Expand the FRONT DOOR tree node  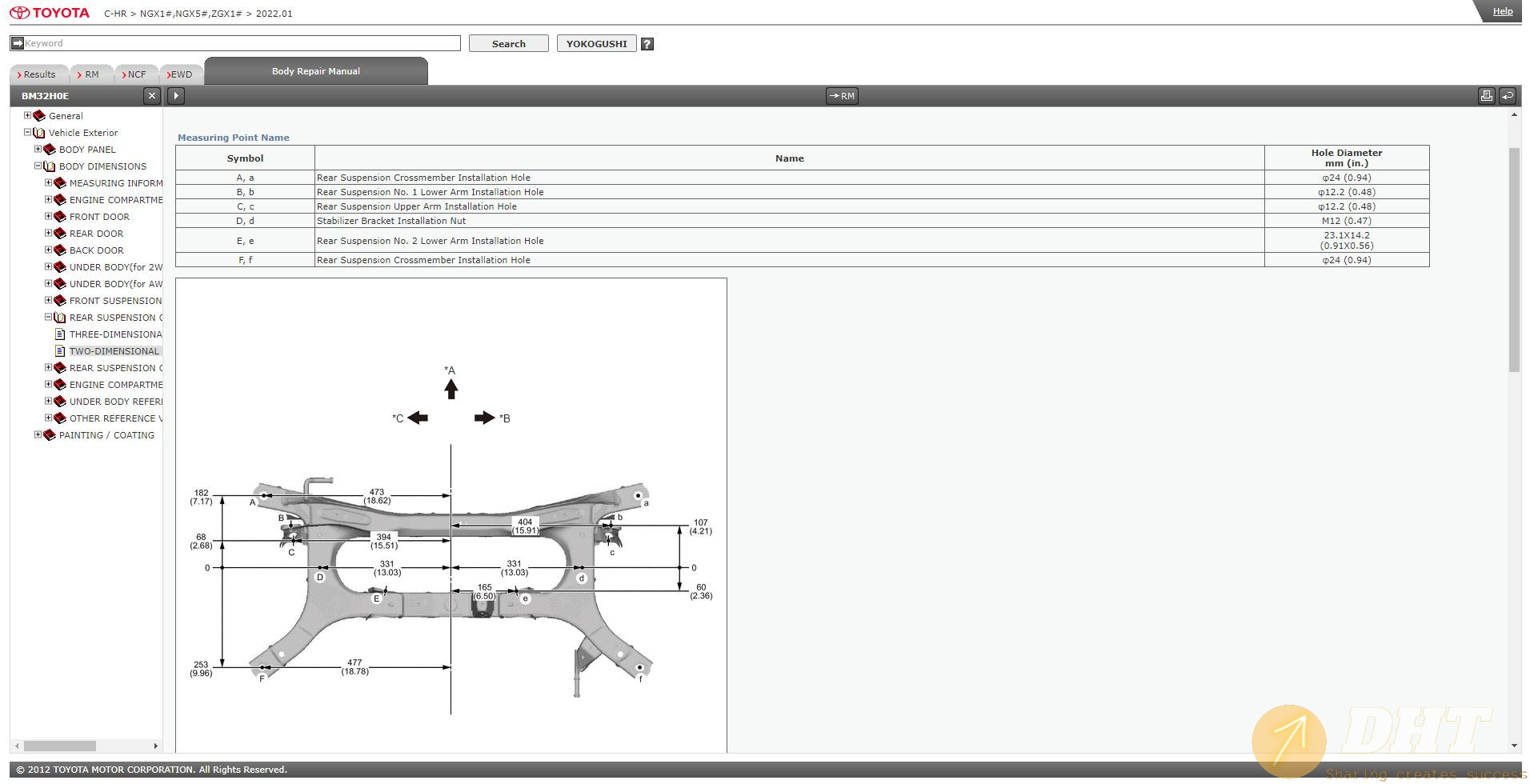click(x=48, y=217)
